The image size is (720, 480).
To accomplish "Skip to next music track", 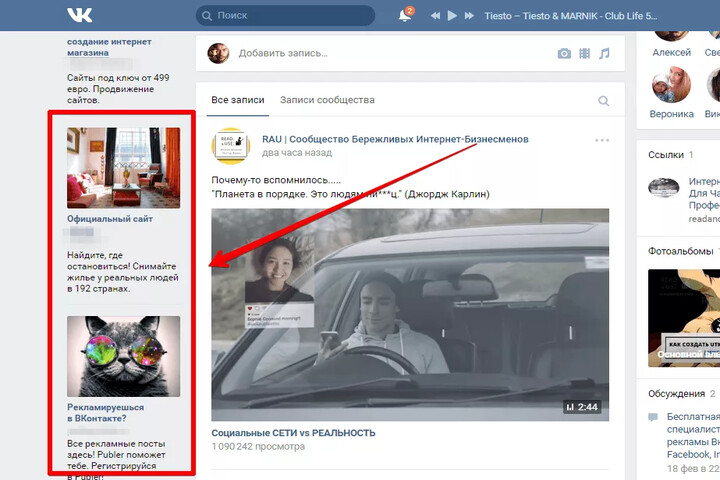I will pos(469,15).
